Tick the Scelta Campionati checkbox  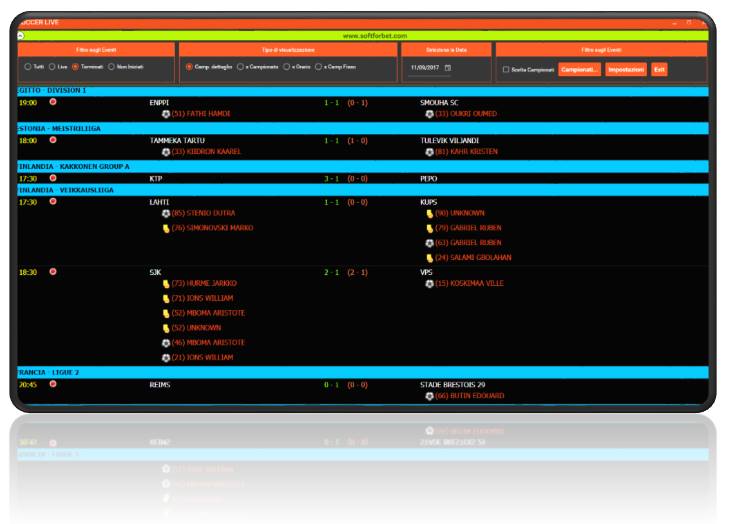(x=506, y=70)
